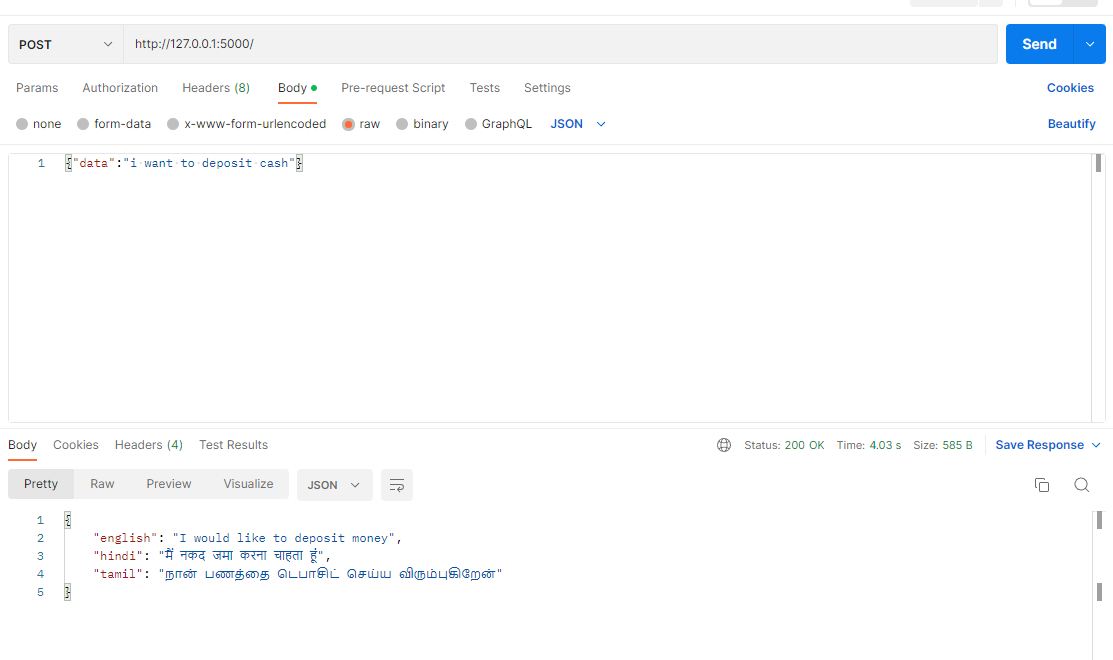Open the POST request method dropdown
The image size is (1113, 660).
click(65, 44)
